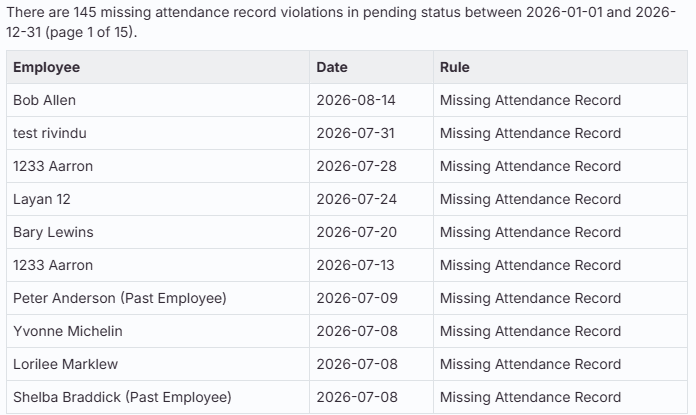This screenshot has width=696, height=415.
Task: Select the date 2026-07-09 cell
Action: point(371,298)
